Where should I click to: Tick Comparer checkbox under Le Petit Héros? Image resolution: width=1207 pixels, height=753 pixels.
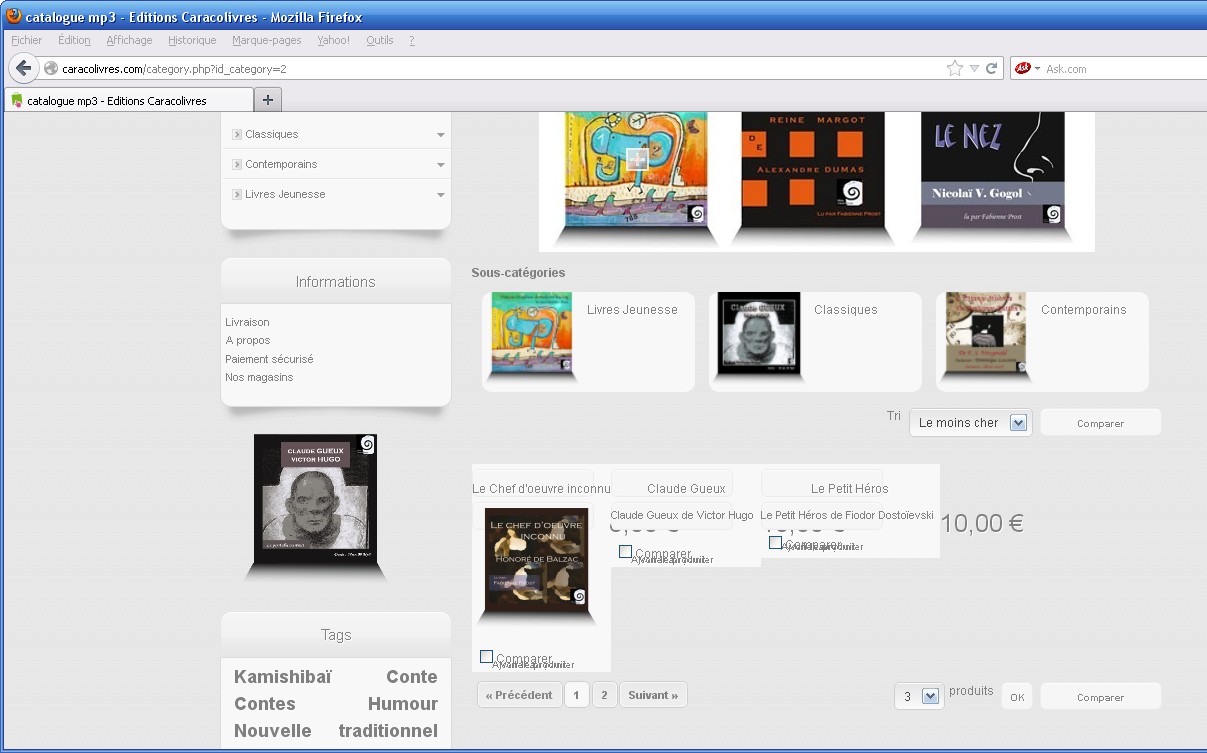click(775, 543)
